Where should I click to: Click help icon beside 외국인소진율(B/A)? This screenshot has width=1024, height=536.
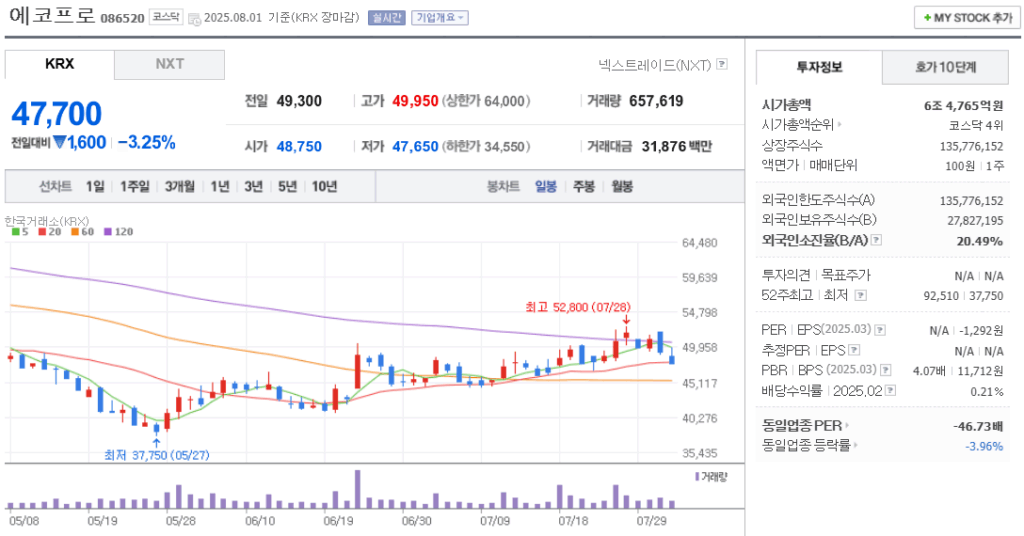coord(876,240)
